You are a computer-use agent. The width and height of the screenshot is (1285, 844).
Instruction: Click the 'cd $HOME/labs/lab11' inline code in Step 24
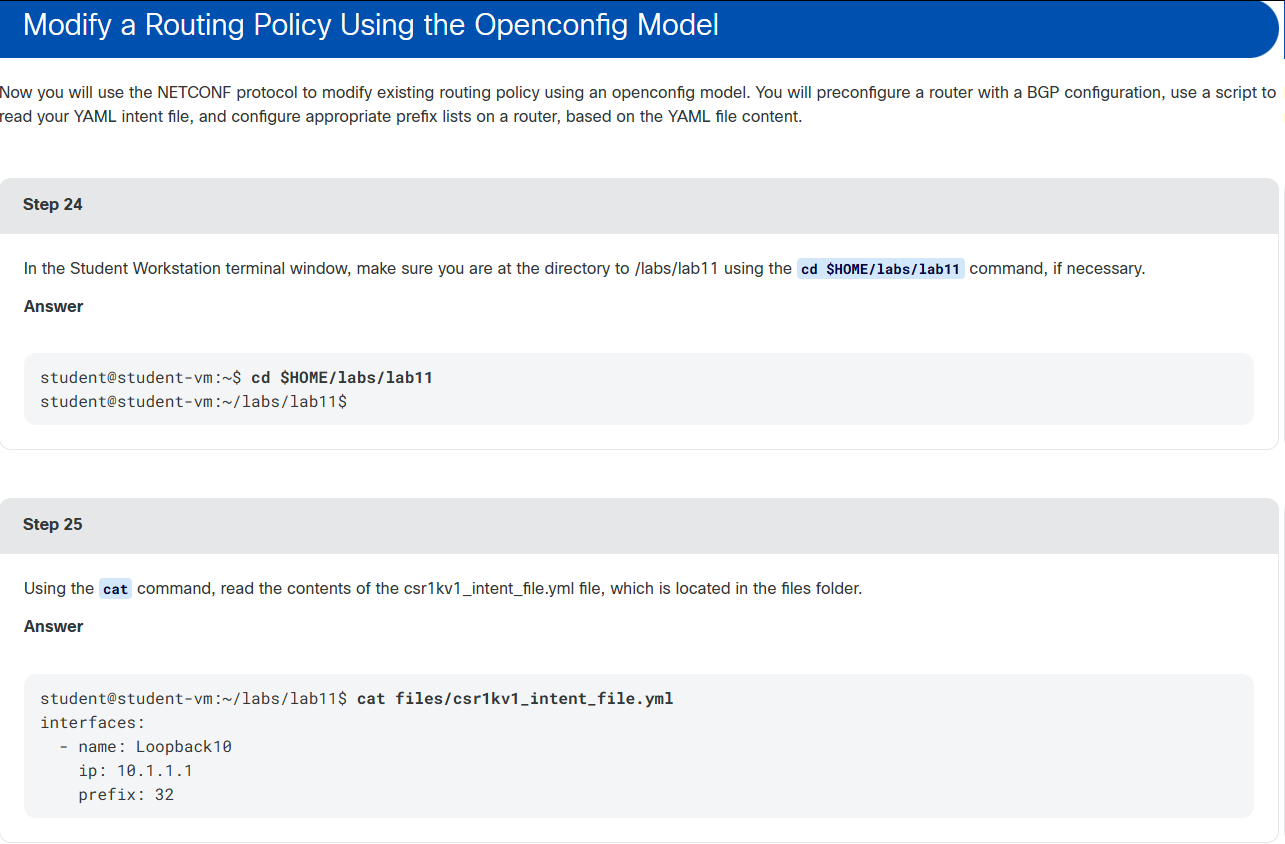[881, 269]
